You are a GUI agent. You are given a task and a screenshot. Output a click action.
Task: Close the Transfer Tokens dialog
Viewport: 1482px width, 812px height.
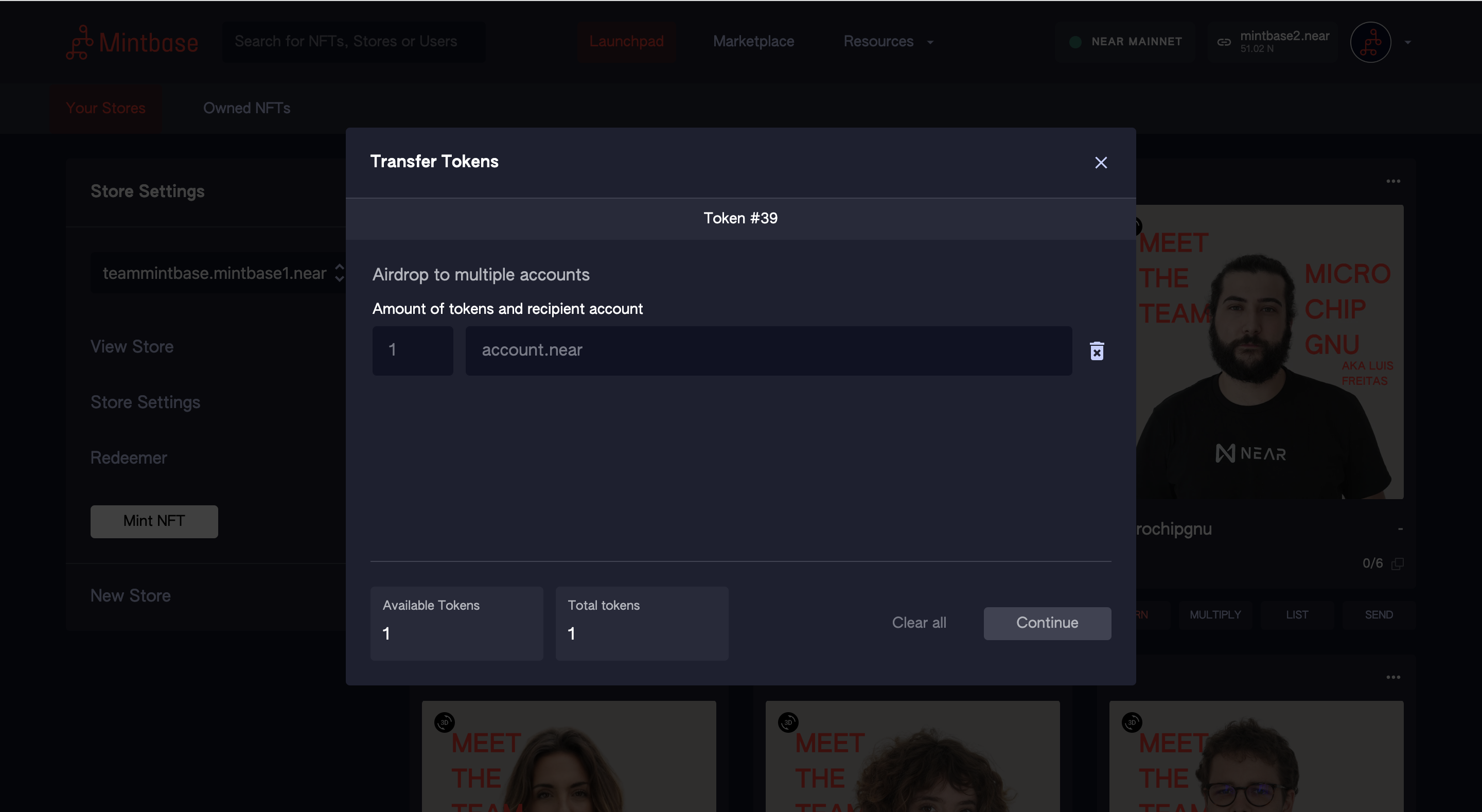[1101, 162]
